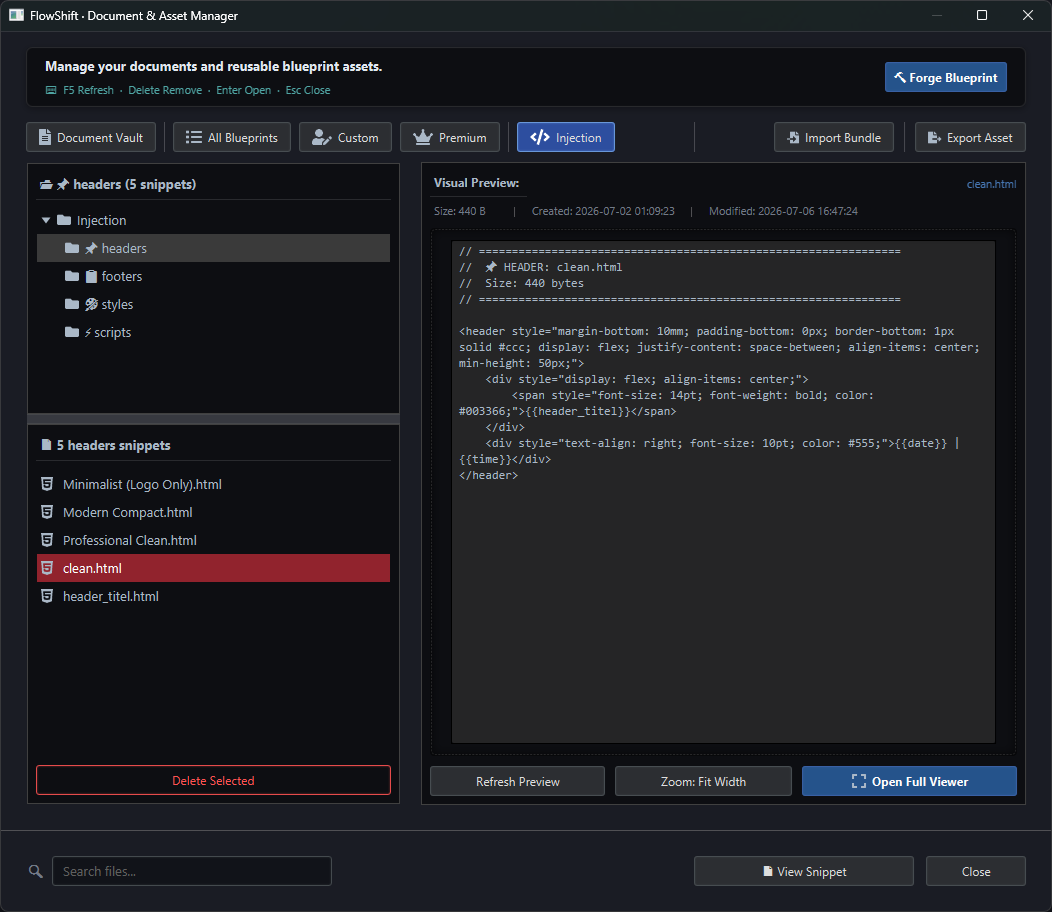This screenshot has height=912, width=1052.
Task: Focus the Search files input field
Action: point(192,871)
